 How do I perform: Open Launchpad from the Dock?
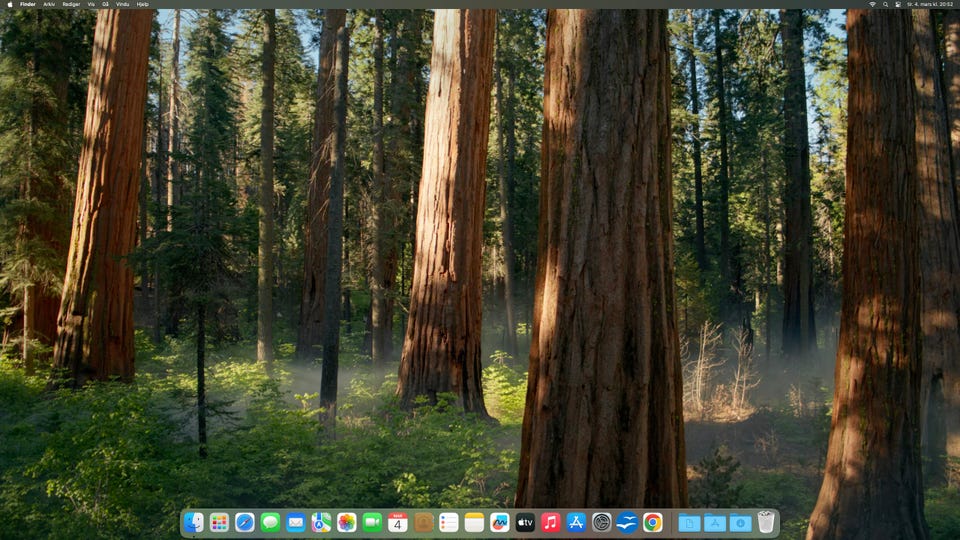coord(219,522)
